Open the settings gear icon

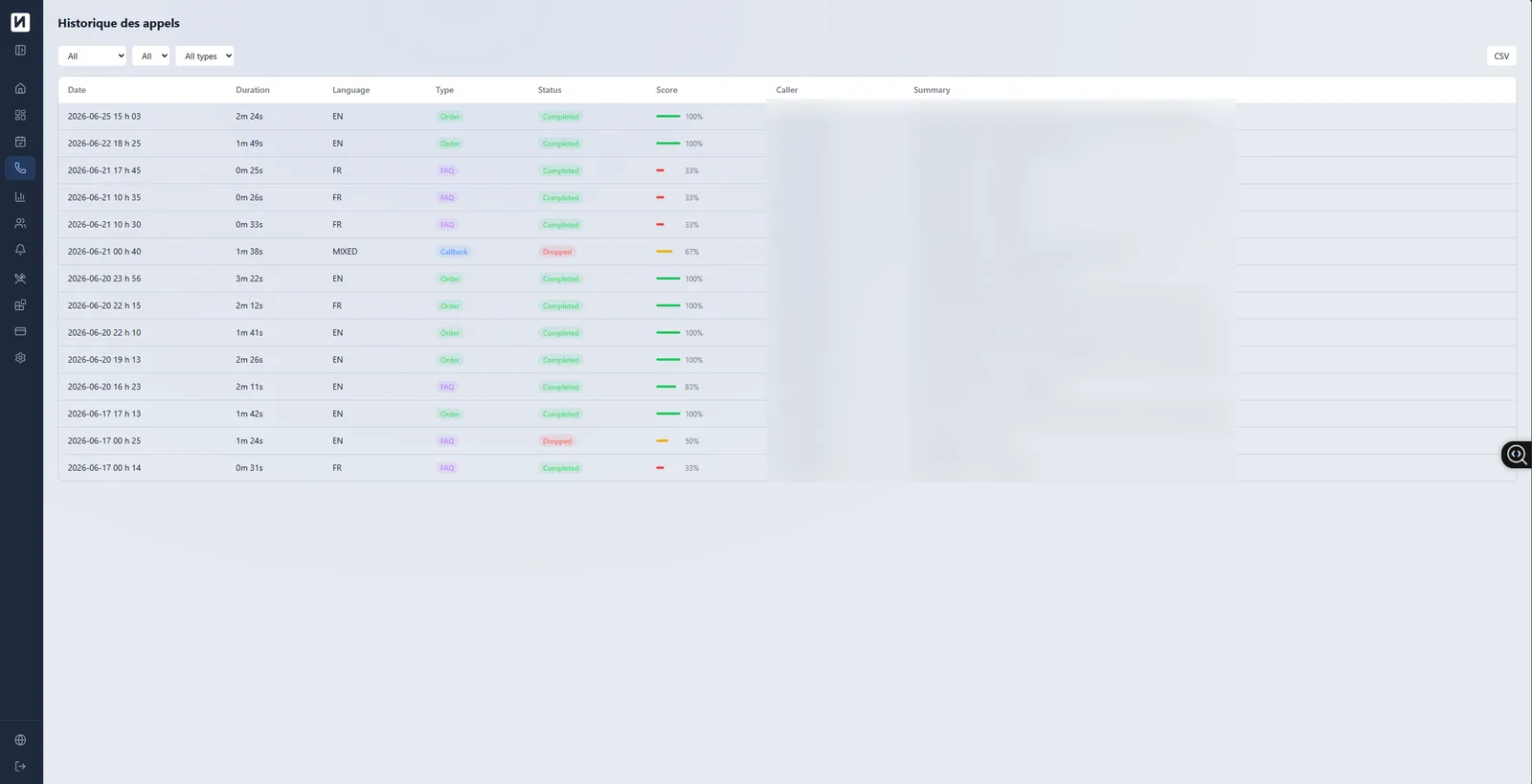[x=20, y=358]
